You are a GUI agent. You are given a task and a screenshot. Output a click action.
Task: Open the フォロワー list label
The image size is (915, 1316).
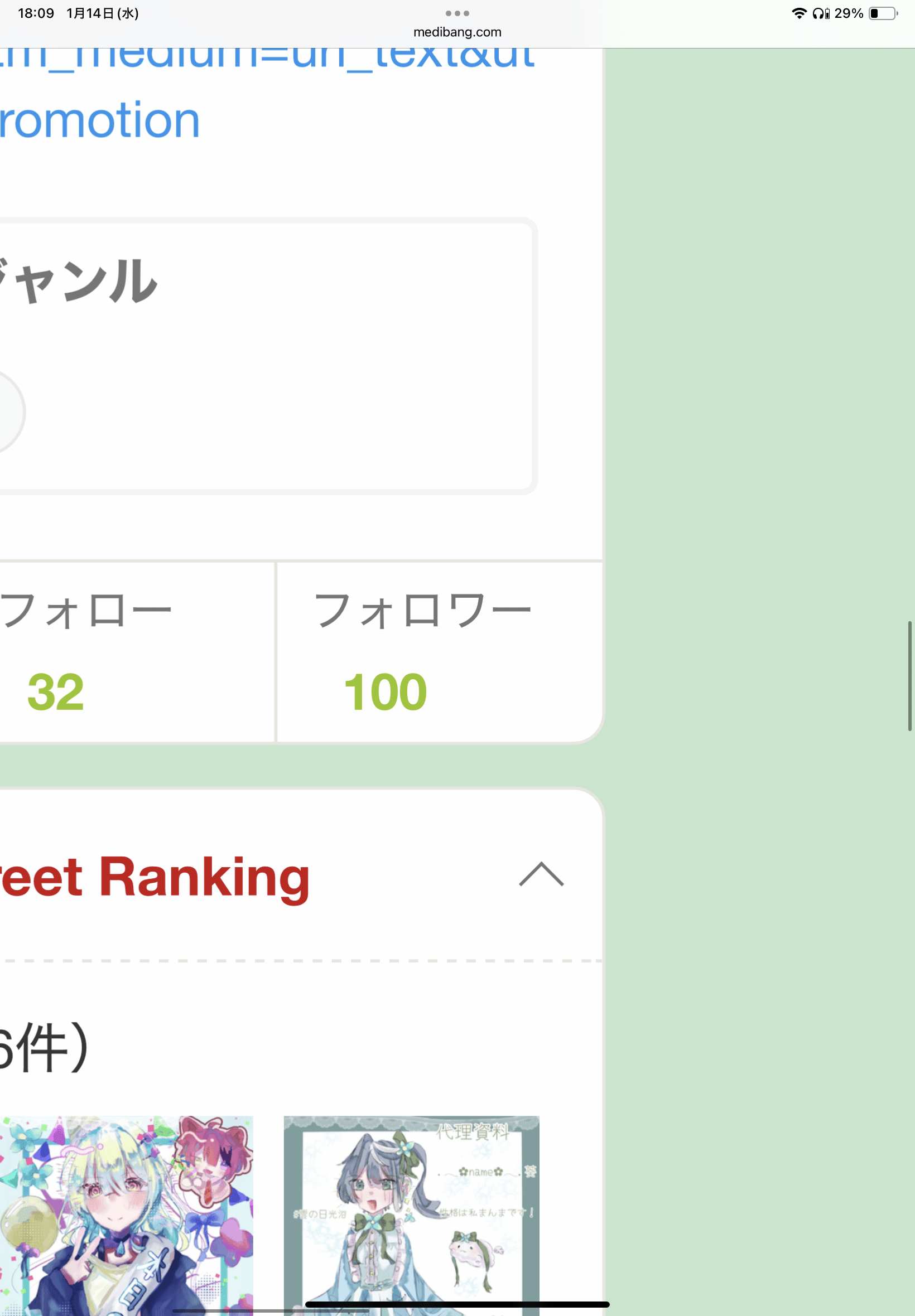coord(422,611)
